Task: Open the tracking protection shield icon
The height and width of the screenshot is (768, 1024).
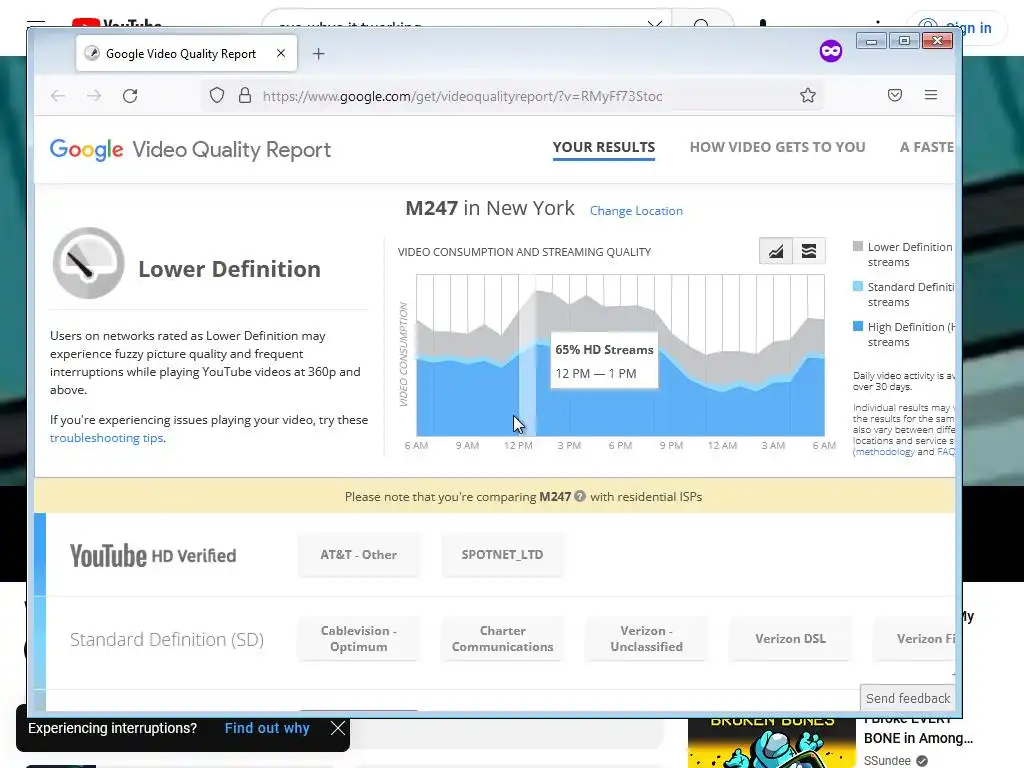Action: pyautogui.click(x=217, y=96)
